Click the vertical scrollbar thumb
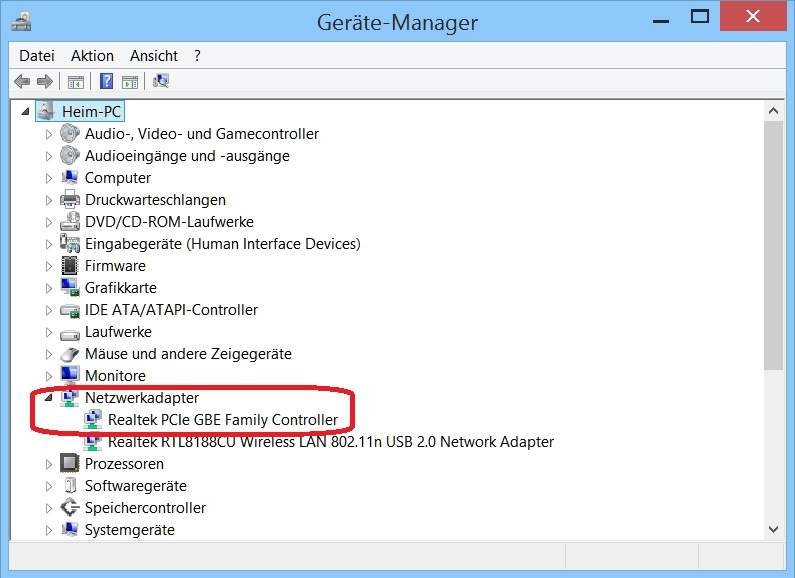 [x=773, y=245]
